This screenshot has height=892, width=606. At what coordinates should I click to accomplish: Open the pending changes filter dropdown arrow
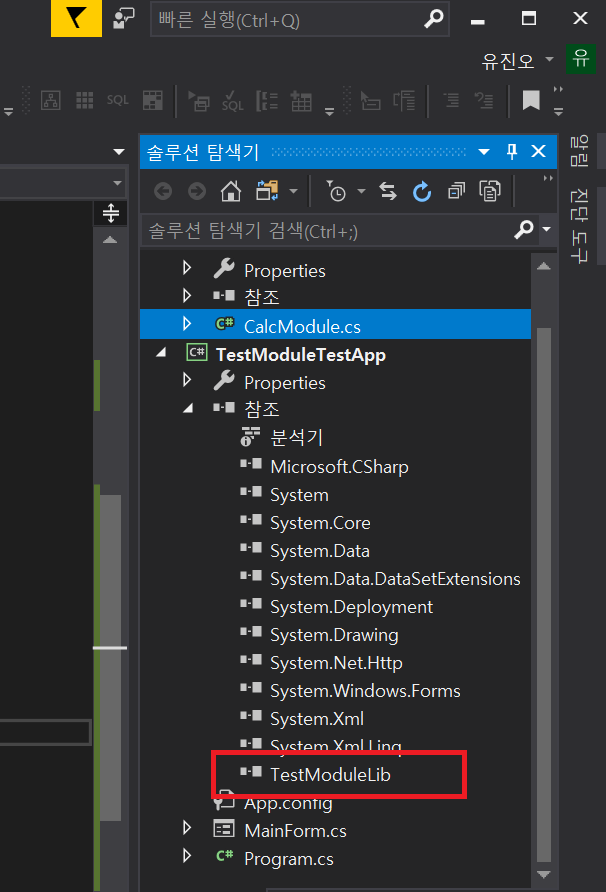point(361,192)
